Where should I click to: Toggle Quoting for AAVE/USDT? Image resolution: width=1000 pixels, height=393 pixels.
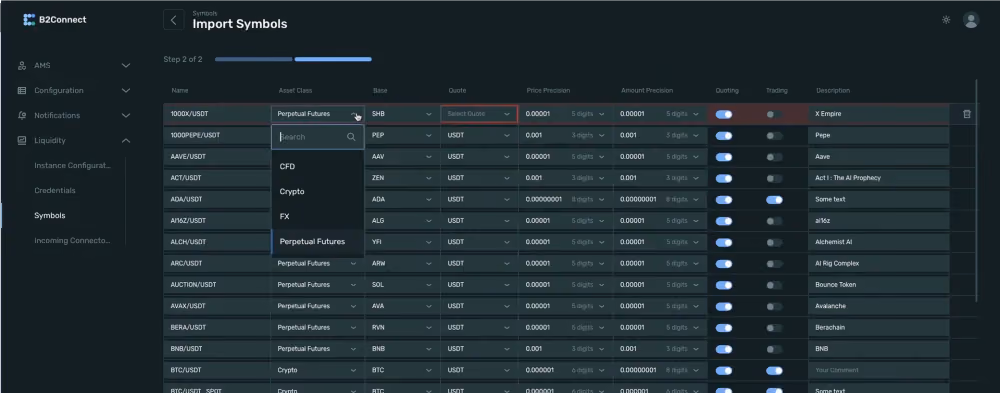[724, 157]
